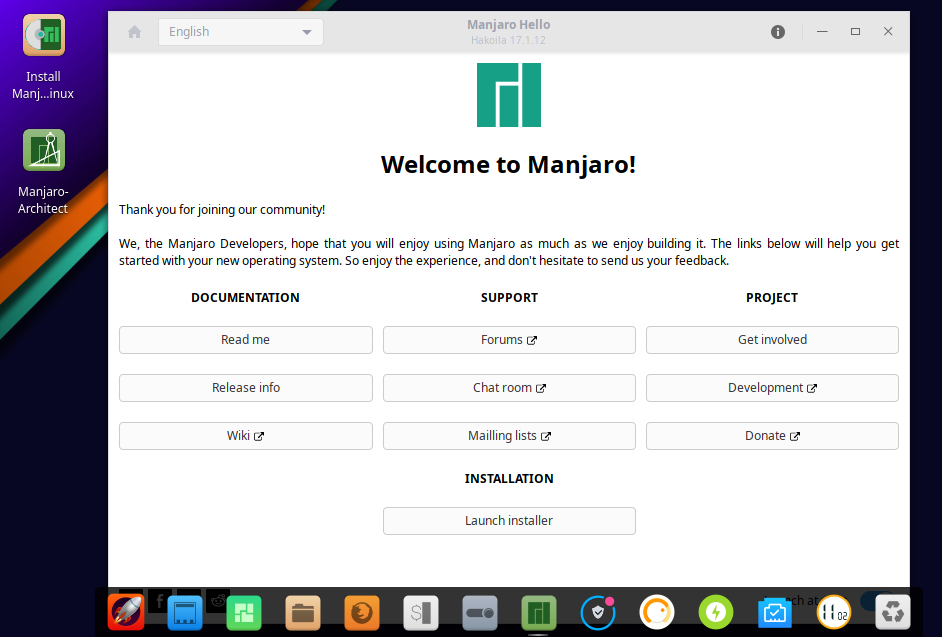Open the recycle-arrows icon at the dock's right end

coord(892,612)
